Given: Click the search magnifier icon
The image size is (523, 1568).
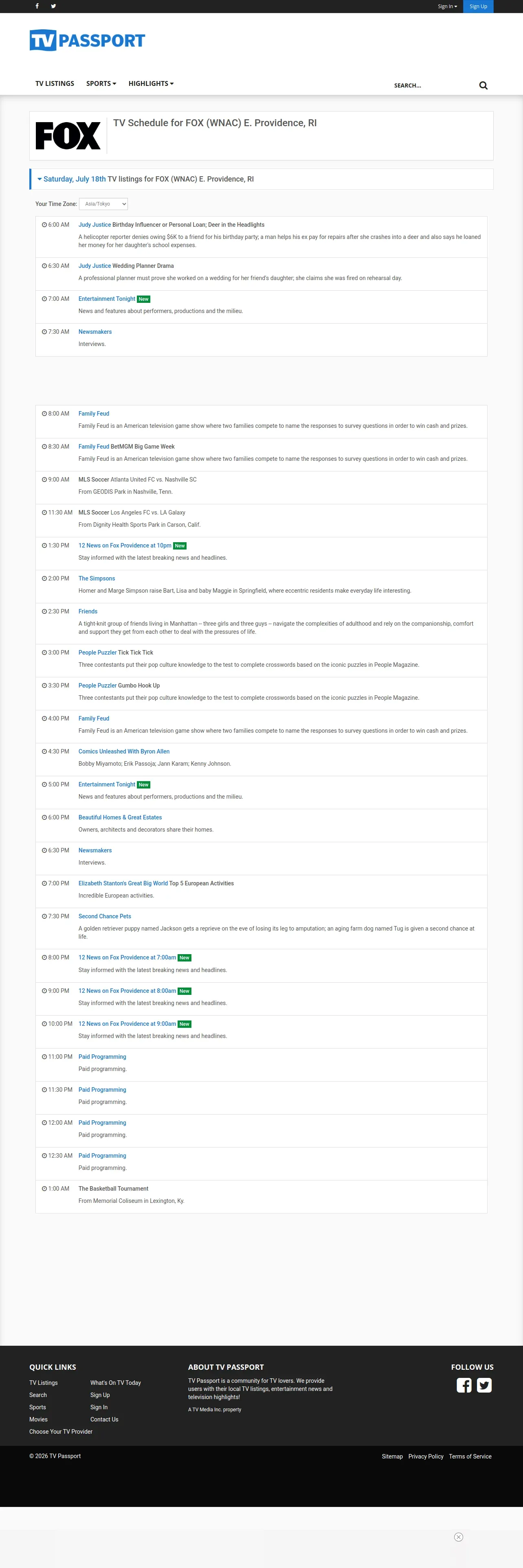Looking at the screenshot, I should click(x=483, y=85).
